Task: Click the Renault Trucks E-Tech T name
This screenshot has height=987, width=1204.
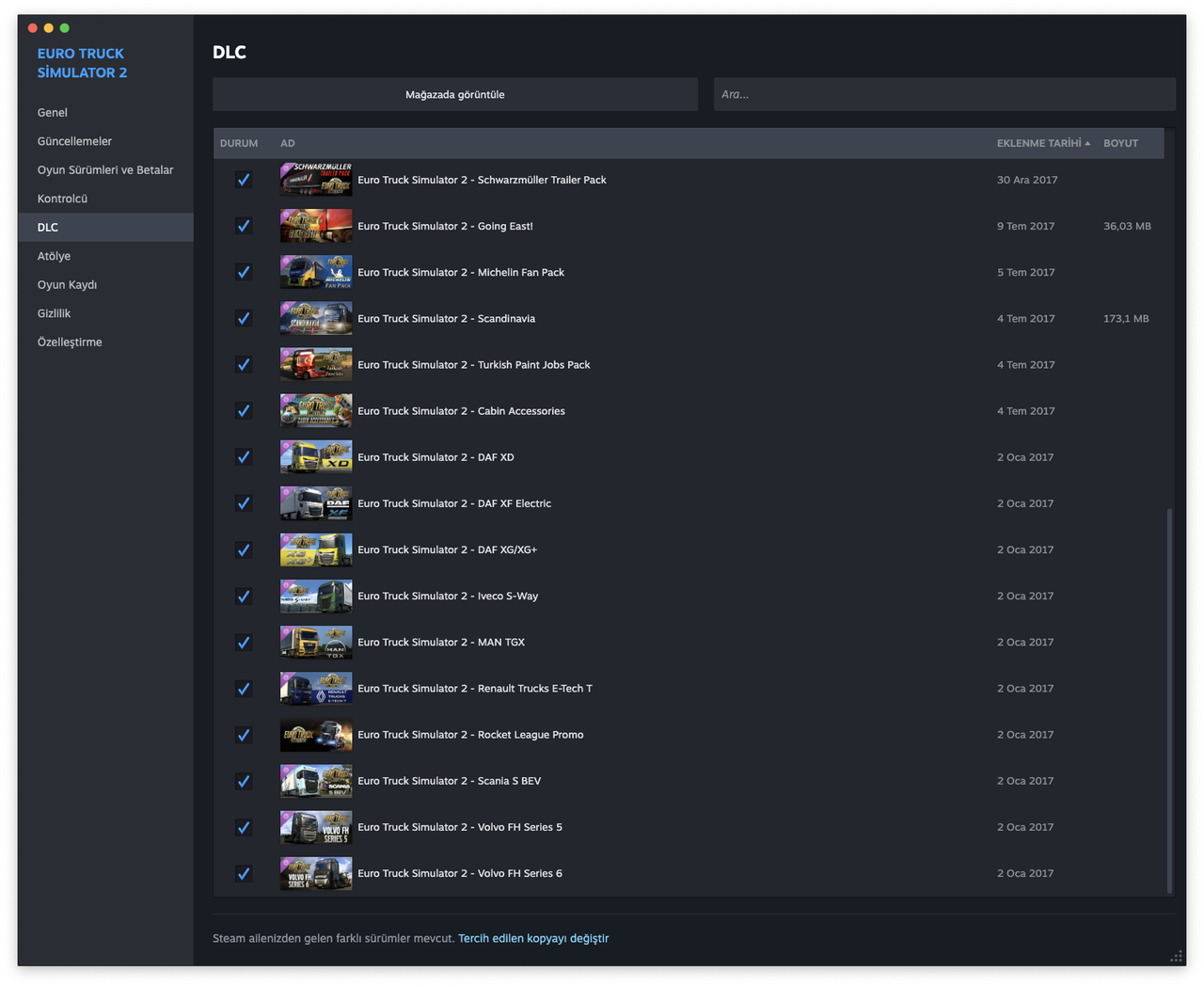Action: coord(475,689)
